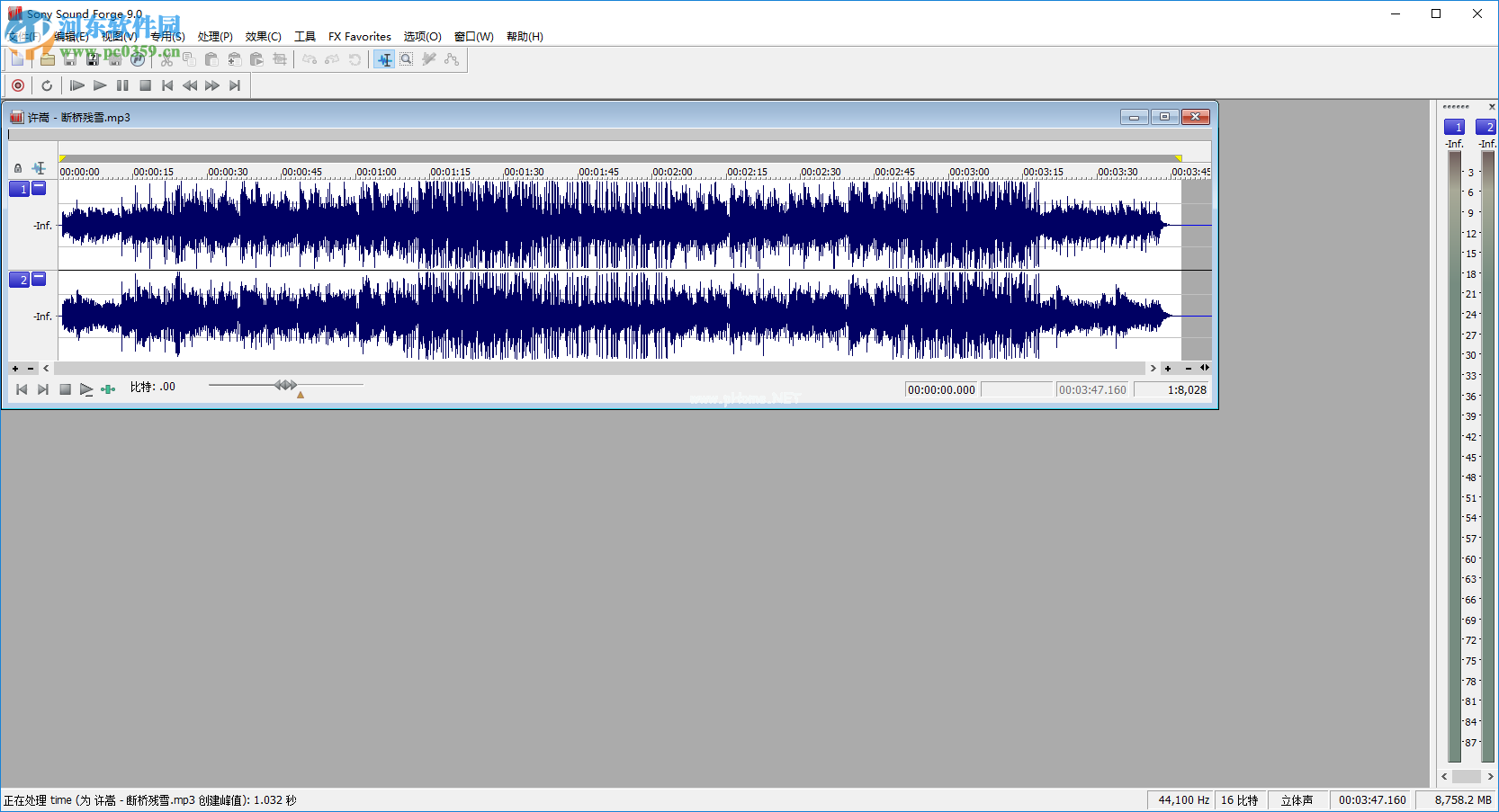Zoom out level with bottom-left minus button
This screenshot has height=812, width=1499.
[x=31, y=369]
